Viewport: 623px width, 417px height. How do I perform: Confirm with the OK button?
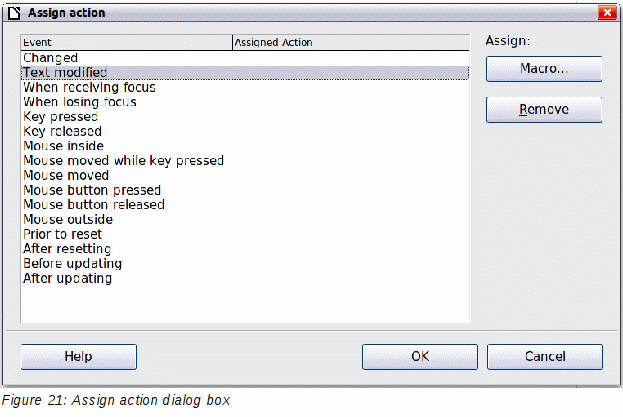tap(420, 357)
